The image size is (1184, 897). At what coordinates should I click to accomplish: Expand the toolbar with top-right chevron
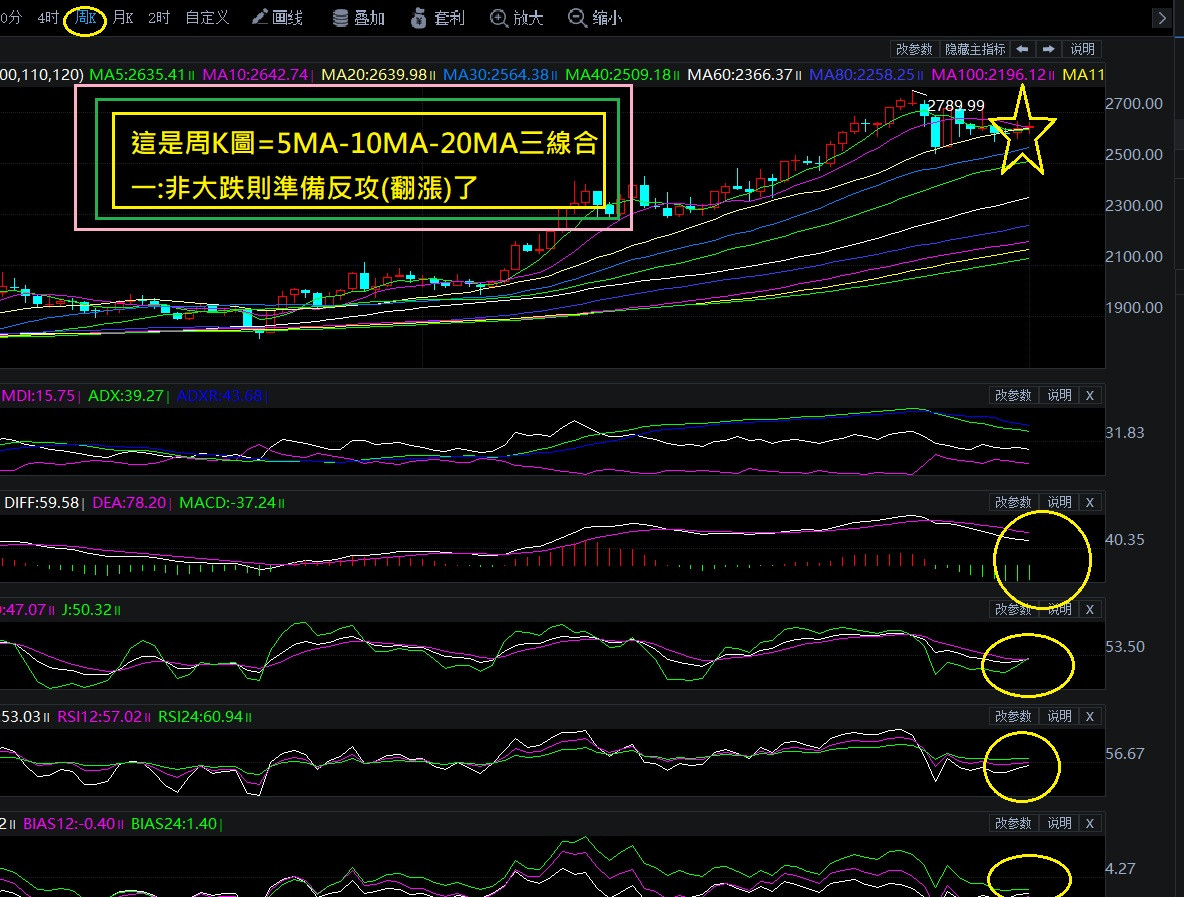(1161, 17)
